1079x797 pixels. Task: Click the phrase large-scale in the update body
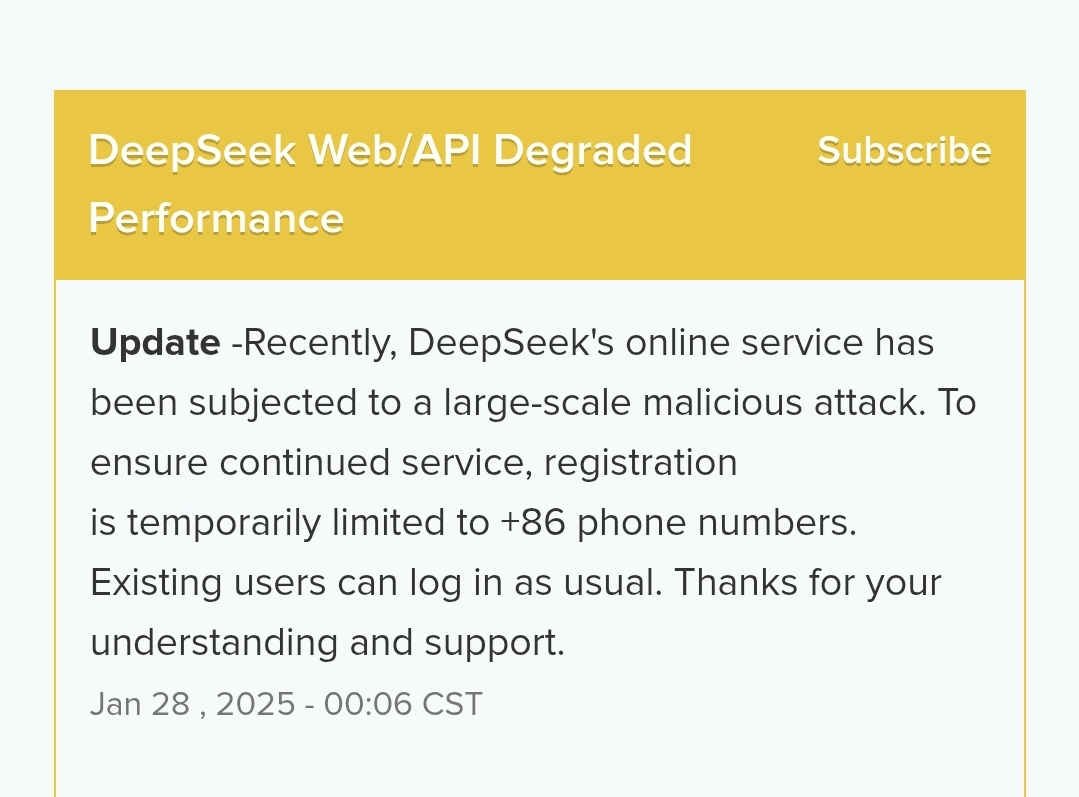[537, 403]
